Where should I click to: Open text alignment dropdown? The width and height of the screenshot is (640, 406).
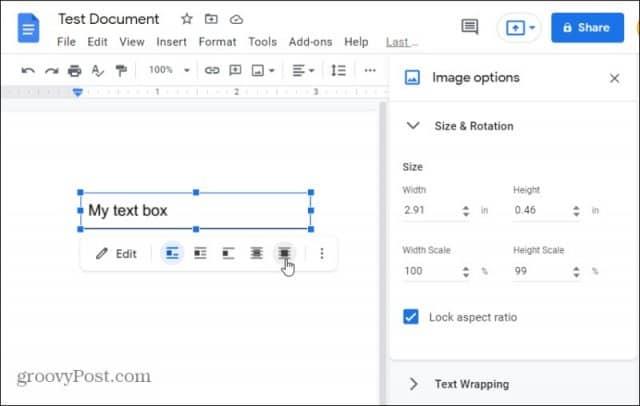tap(303, 71)
